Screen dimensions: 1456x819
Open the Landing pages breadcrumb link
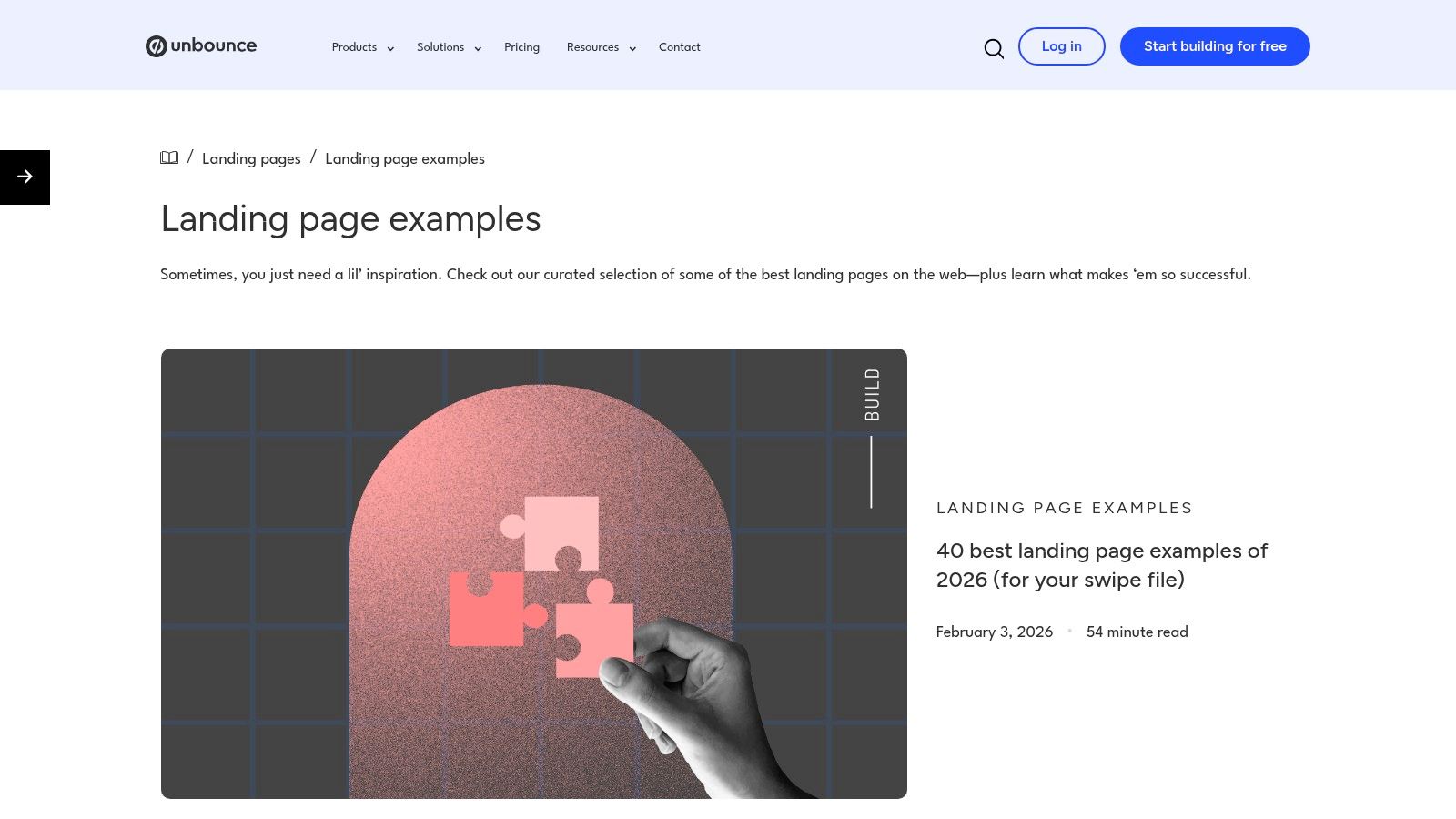251,158
